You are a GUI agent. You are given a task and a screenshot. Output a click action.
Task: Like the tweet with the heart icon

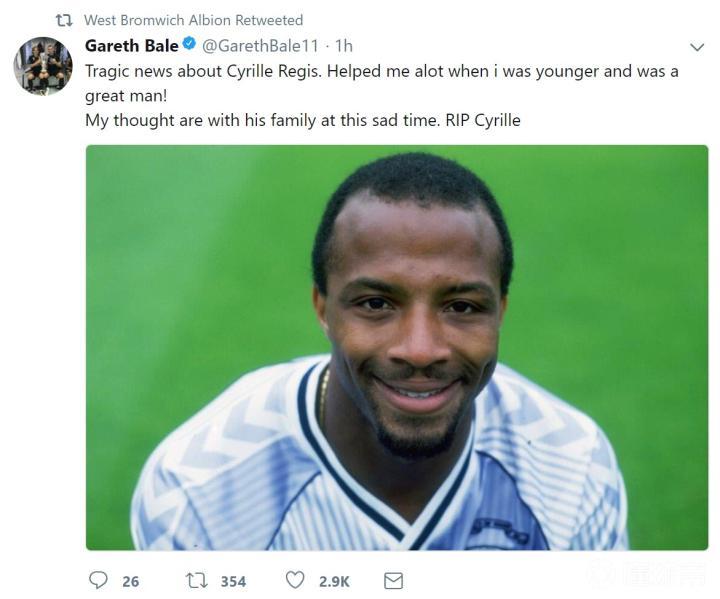295,580
